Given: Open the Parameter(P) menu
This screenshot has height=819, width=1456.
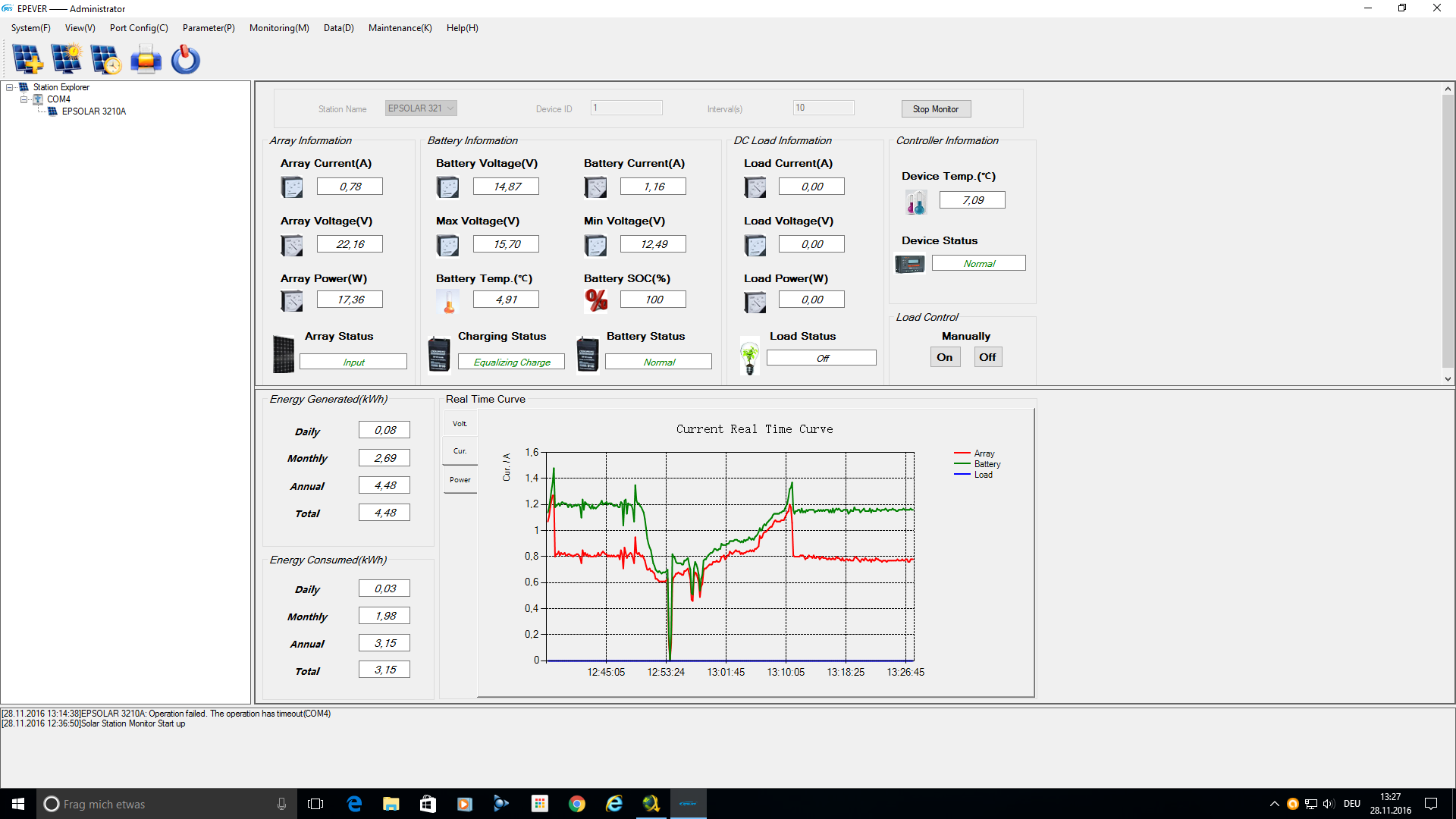Looking at the screenshot, I should pos(209,28).
